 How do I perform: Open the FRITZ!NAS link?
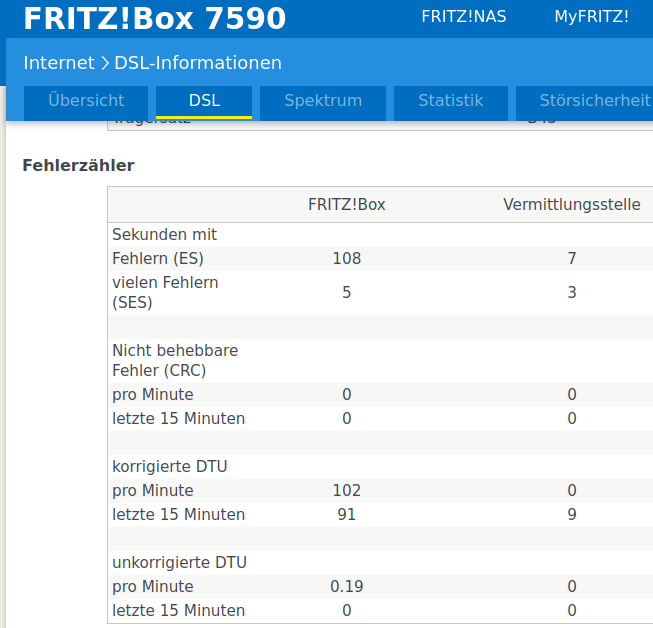click(x=464, y=17)
